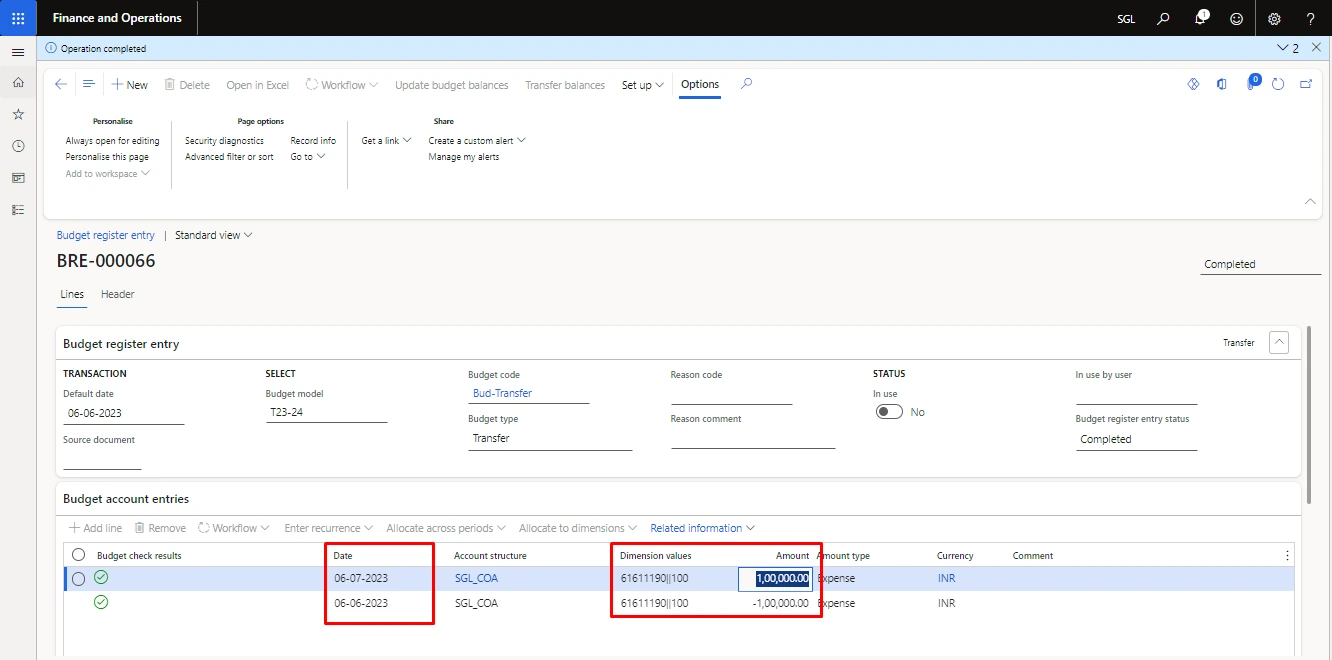
Task: Click budget check result icon for 06-06-2023
Action: 101,603
